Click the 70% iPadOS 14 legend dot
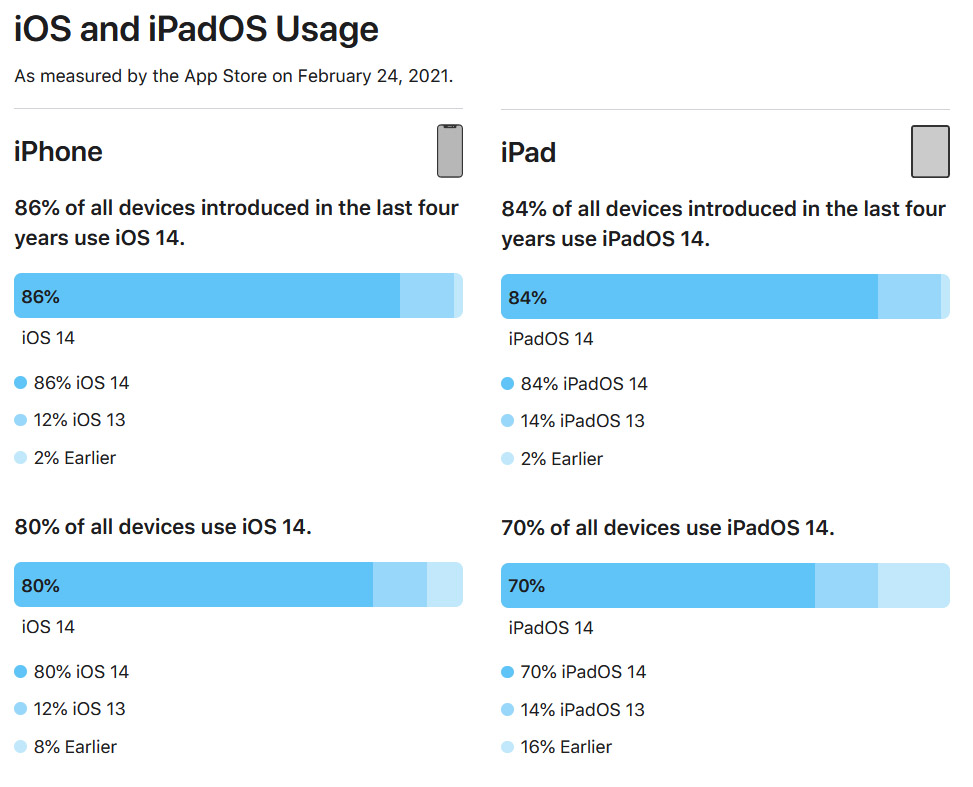The width and height of the screenshot is (973, 787). pyautogui.click(x=508, y=672)
